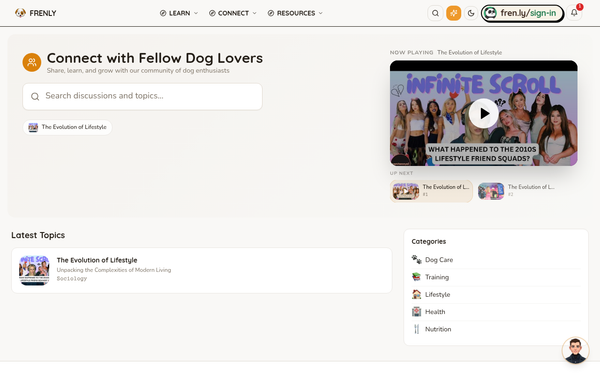Click the Frenly dog logo icon
Screen dimensions: 600x375
(x=20, y=13)
